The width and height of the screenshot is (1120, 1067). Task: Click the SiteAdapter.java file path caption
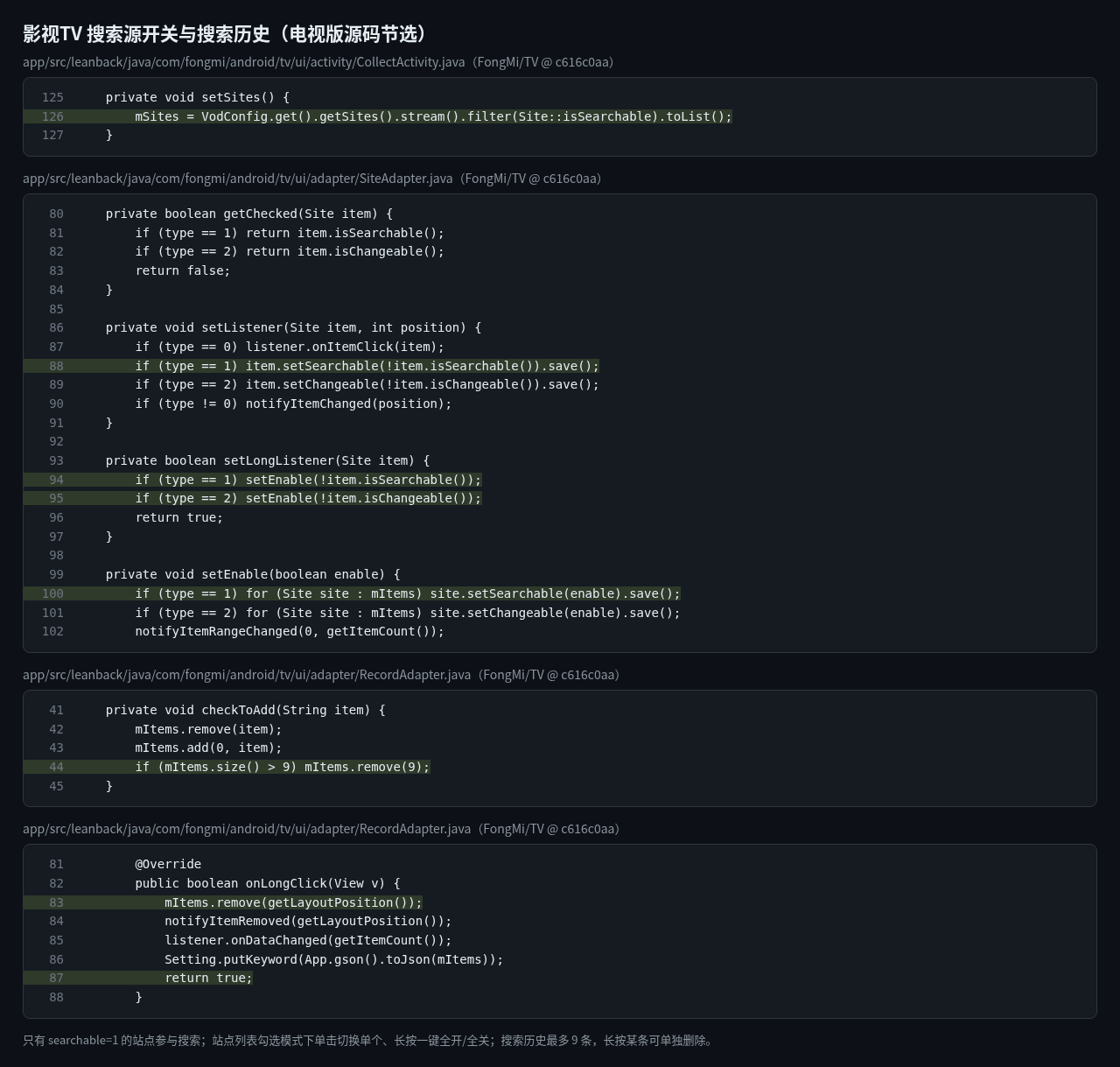point(311,179)
